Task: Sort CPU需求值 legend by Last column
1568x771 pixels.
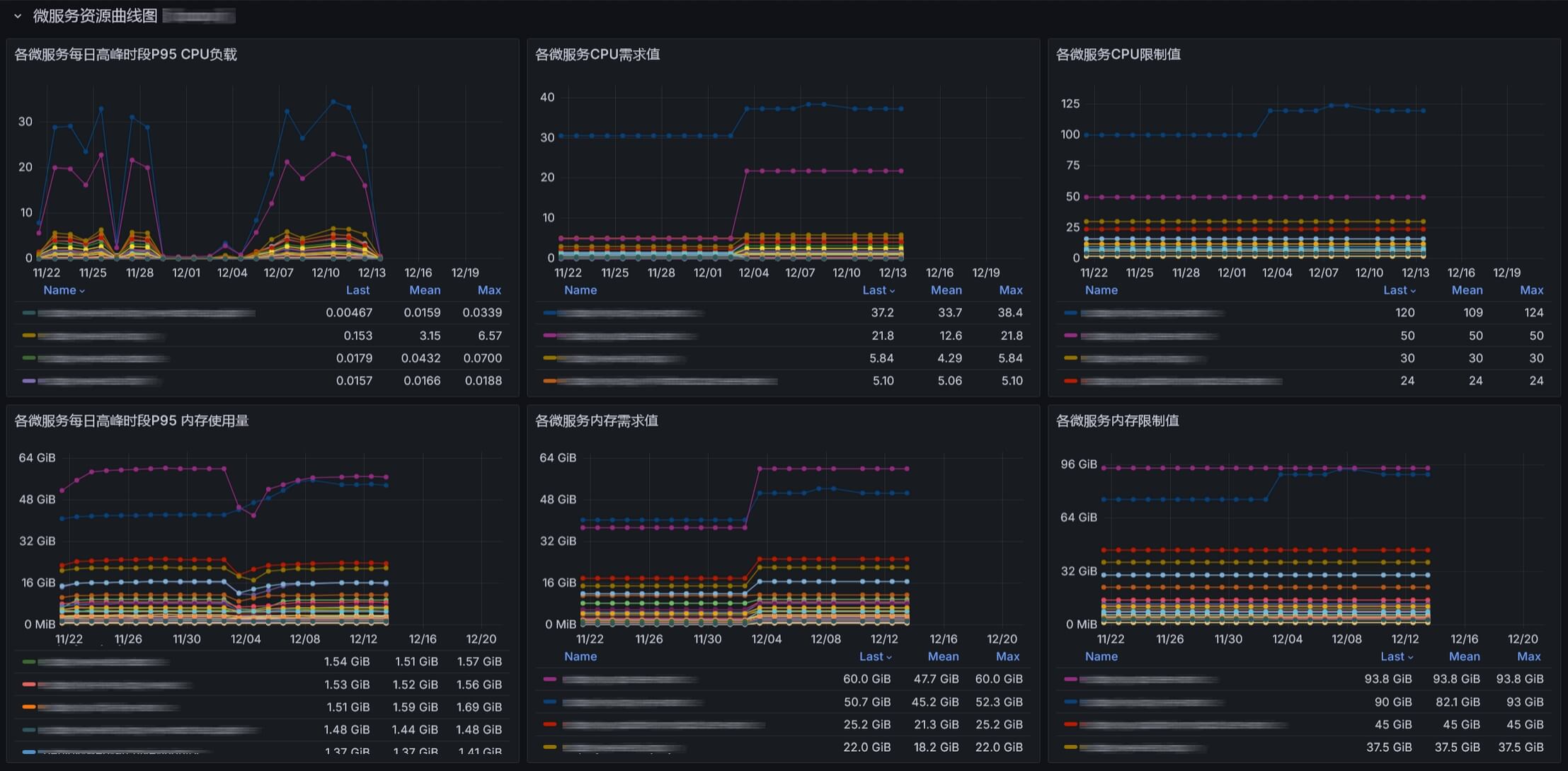Action: 874,290
